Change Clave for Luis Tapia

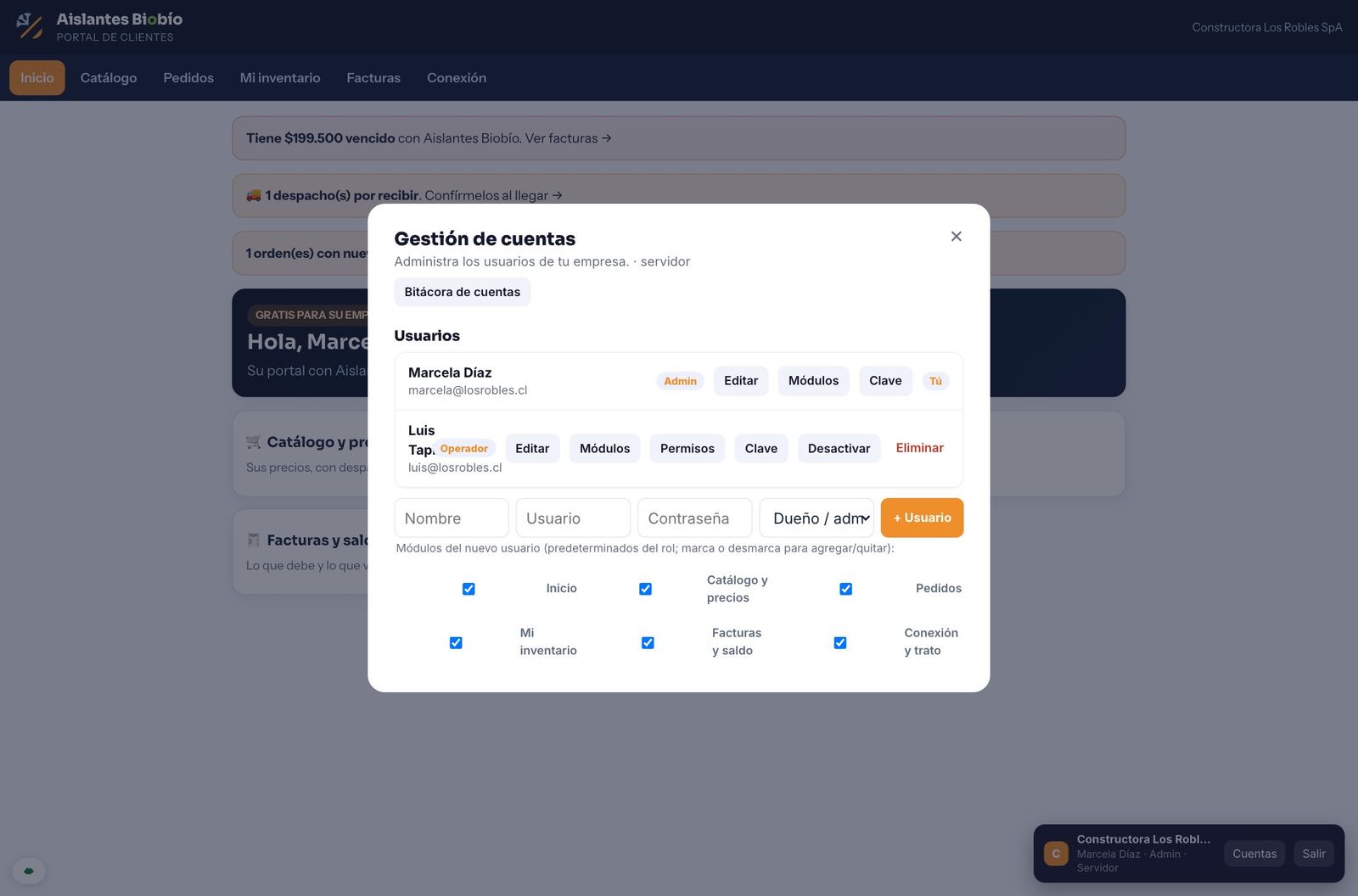(x=761, y=448)
